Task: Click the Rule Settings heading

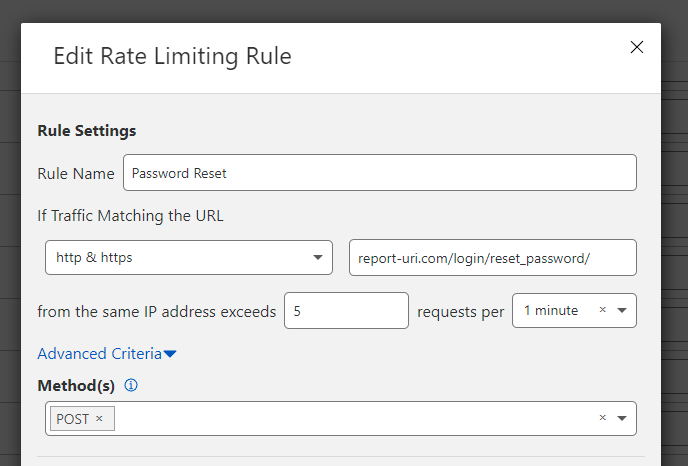Action: tap(87, 130)
